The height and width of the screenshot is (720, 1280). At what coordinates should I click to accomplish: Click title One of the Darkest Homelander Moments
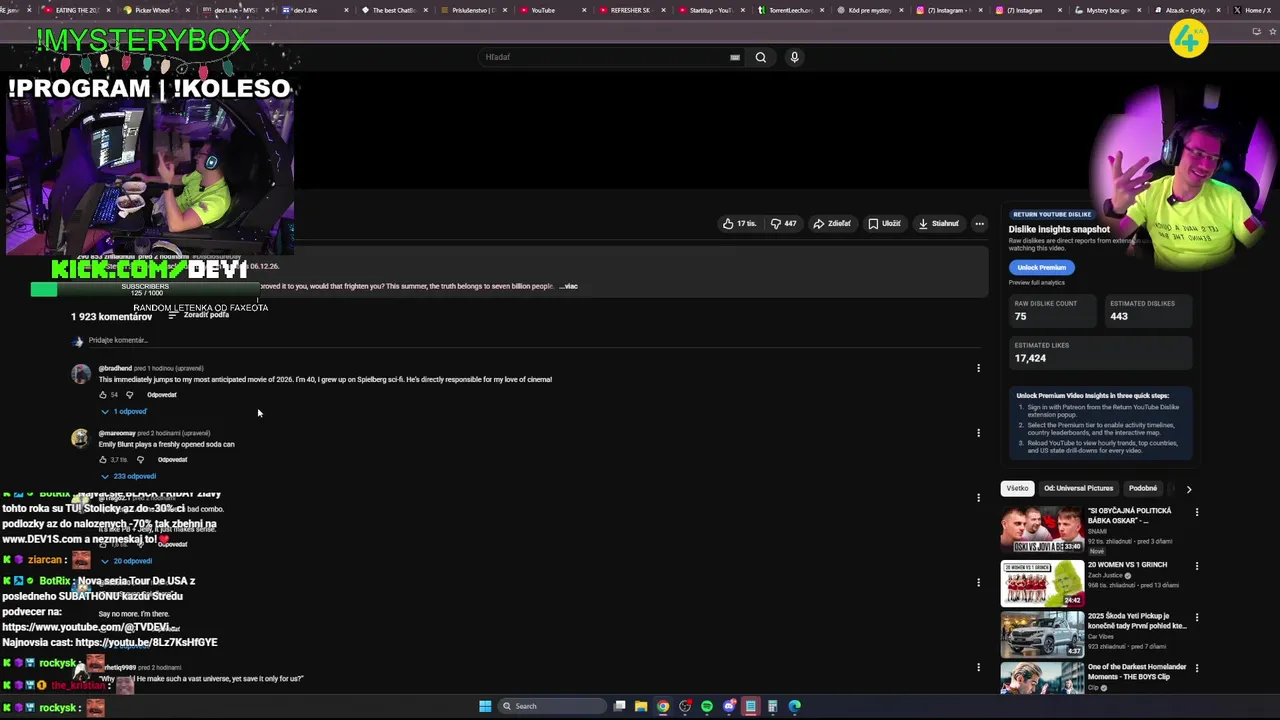point(1137,672)
